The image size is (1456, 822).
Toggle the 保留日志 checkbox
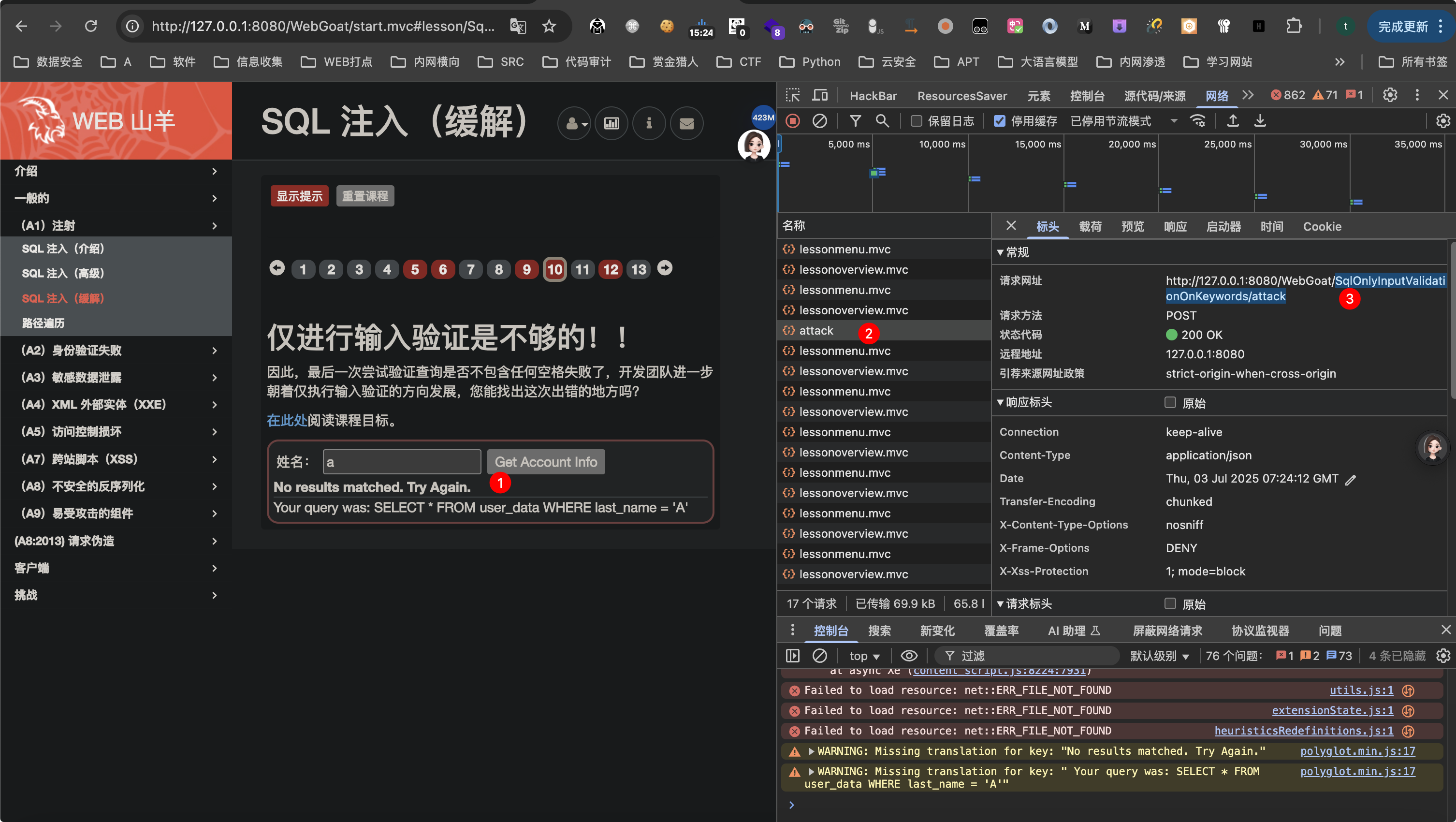pyautogui.click(x=916, y=120)
